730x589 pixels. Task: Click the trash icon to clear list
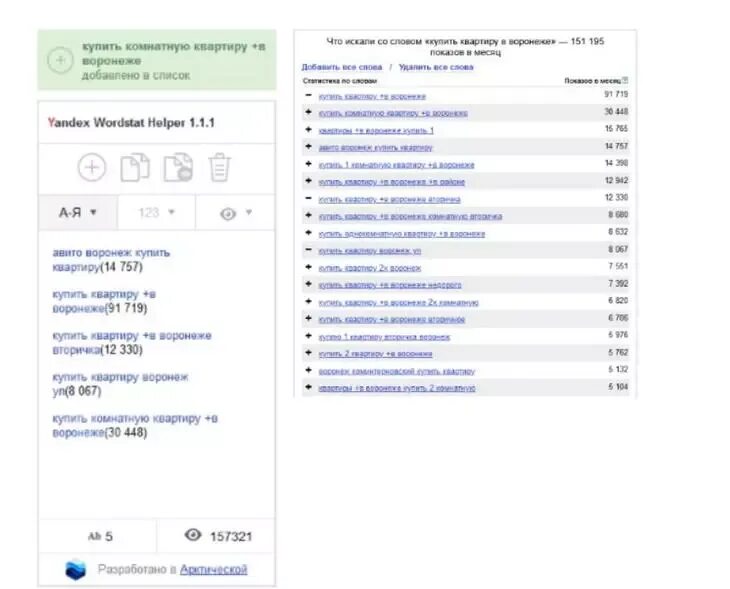tap(219, 167)
